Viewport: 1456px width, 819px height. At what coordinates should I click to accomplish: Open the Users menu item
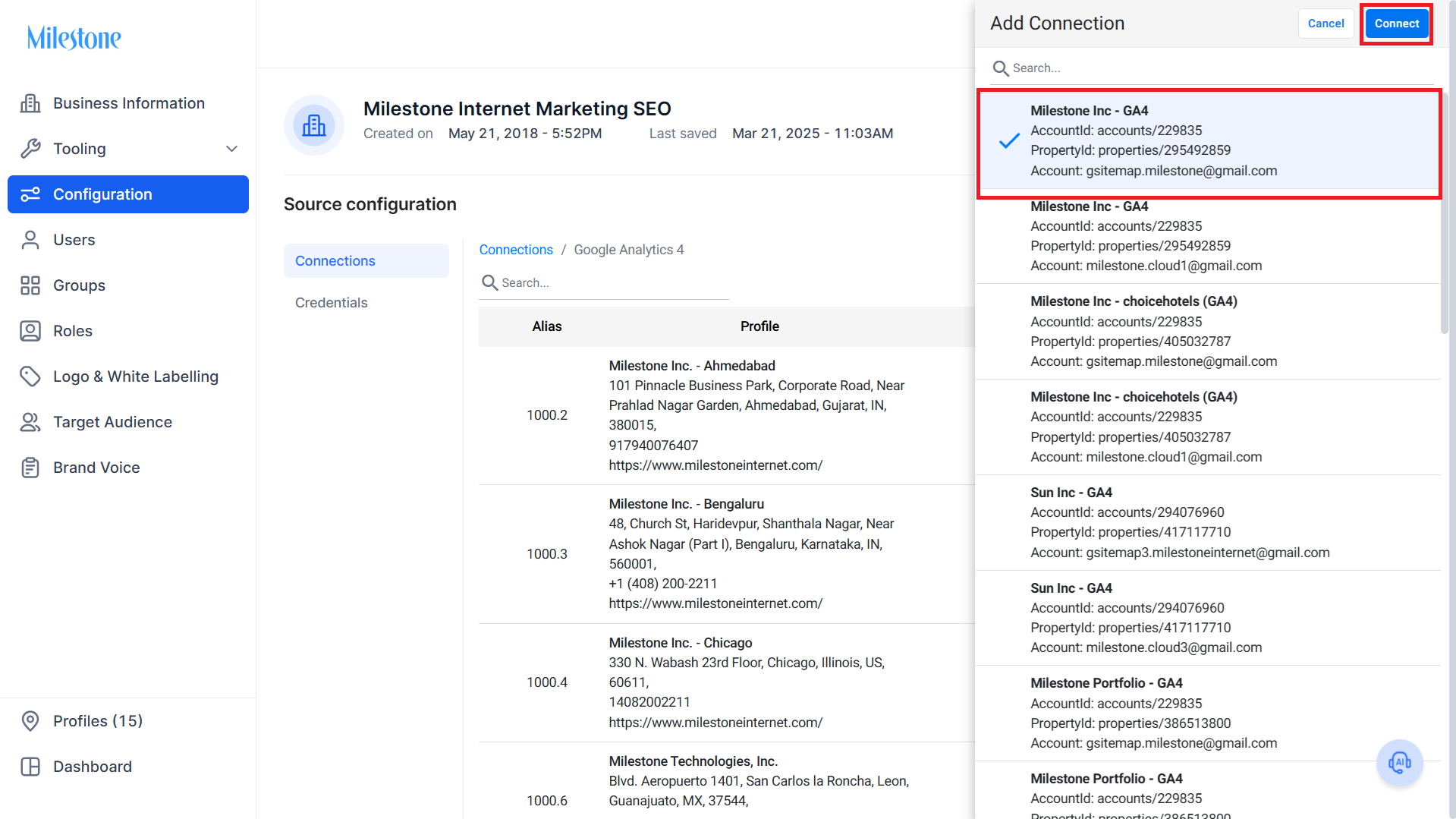[x=128, y=240]
